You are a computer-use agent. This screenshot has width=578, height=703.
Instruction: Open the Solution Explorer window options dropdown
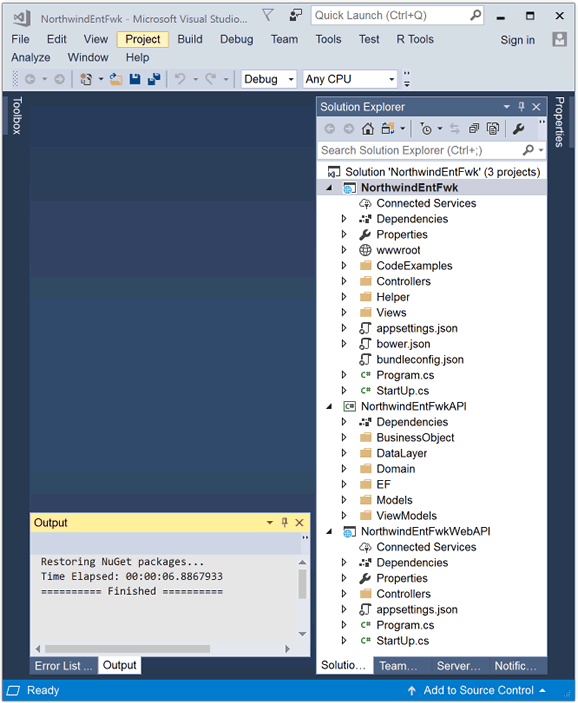coord(506,107)
